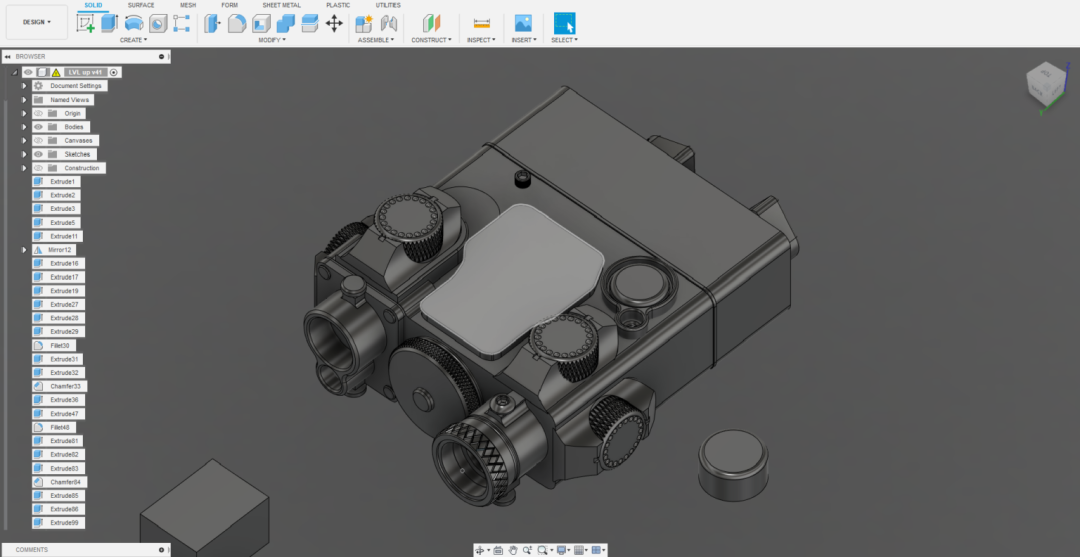Expand the Sketches folder
This screenshot has width=1080, height=557.
[x=24, y=154]
